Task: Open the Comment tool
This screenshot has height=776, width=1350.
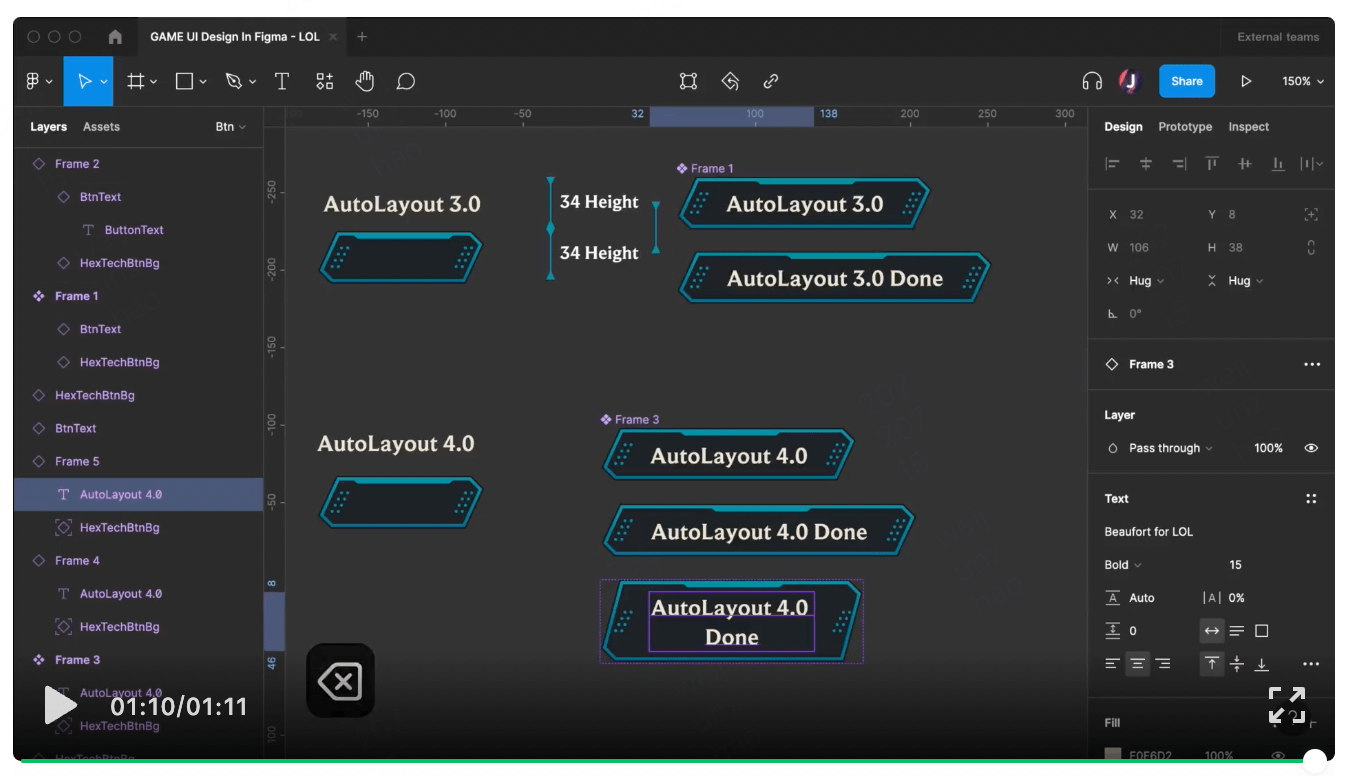Action: (405, 81)
